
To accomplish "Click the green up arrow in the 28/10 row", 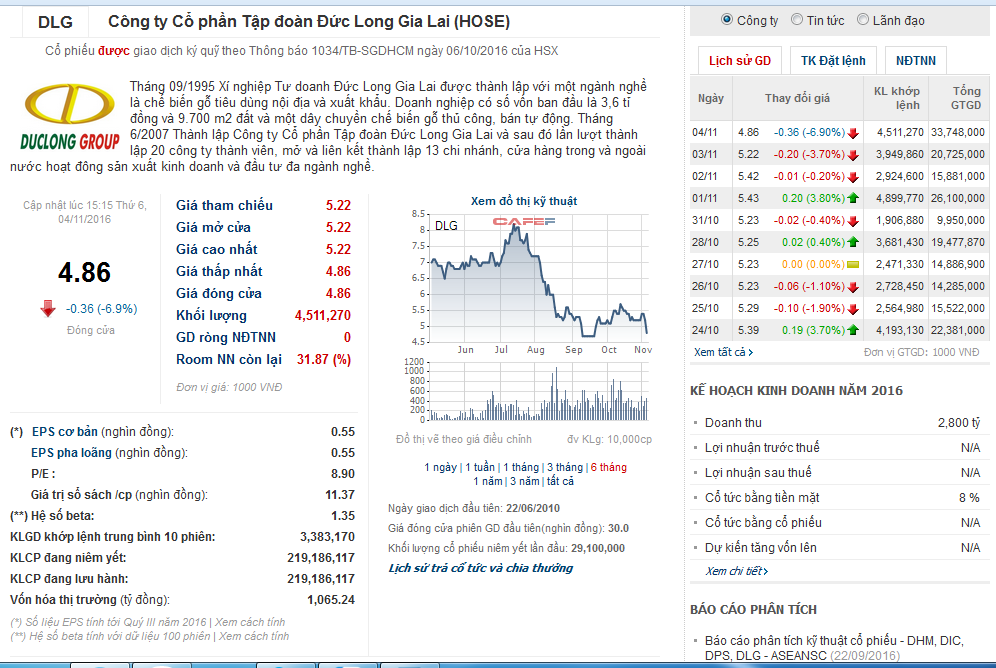I will (853, 242).
